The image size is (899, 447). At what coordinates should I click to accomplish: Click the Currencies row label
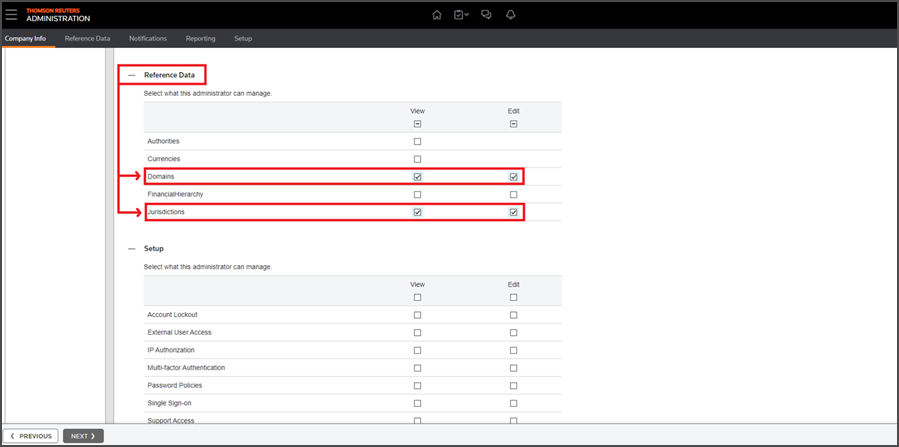pos(163,159)
